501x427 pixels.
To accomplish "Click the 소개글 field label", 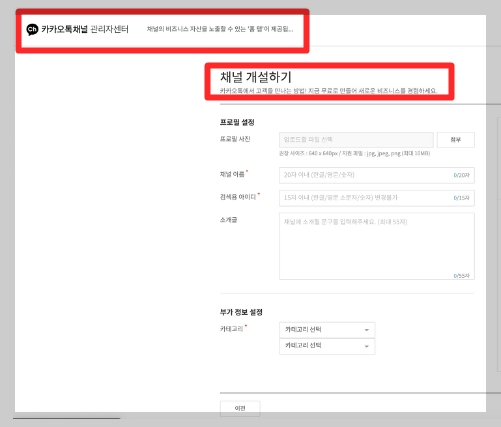I will click(228, 220).
